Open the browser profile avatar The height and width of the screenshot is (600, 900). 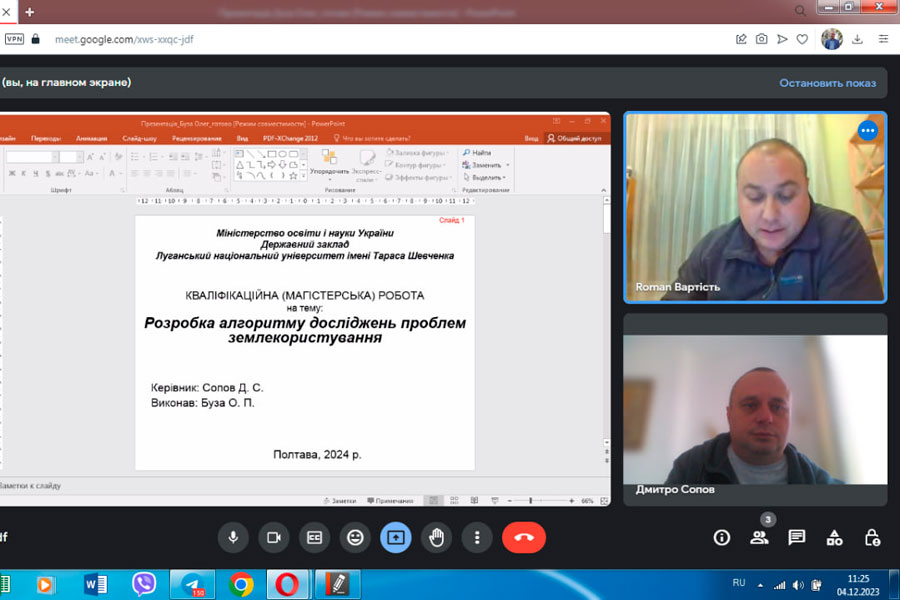(x=832, y=39)
